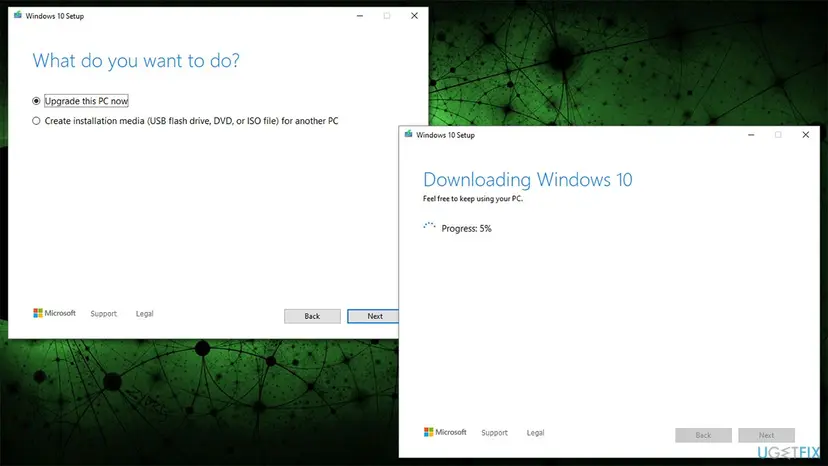This screenshot has width=828, height=466.
Task: Click Next in the 'What do you want to do?' window
Action: pyautogui.click(x=373, y=316)
